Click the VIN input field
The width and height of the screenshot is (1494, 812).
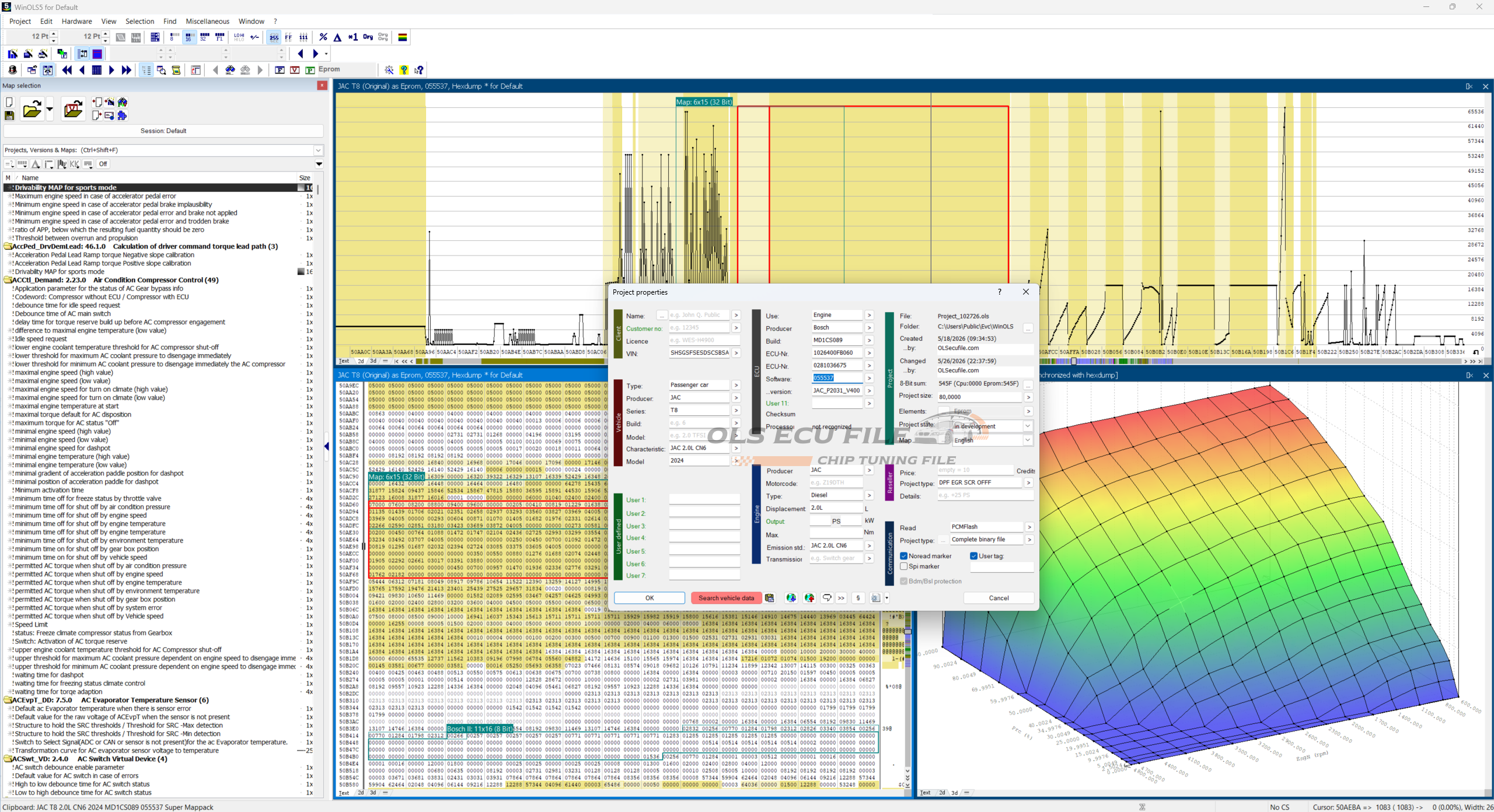pyautogui.click(x=700, y=353)
